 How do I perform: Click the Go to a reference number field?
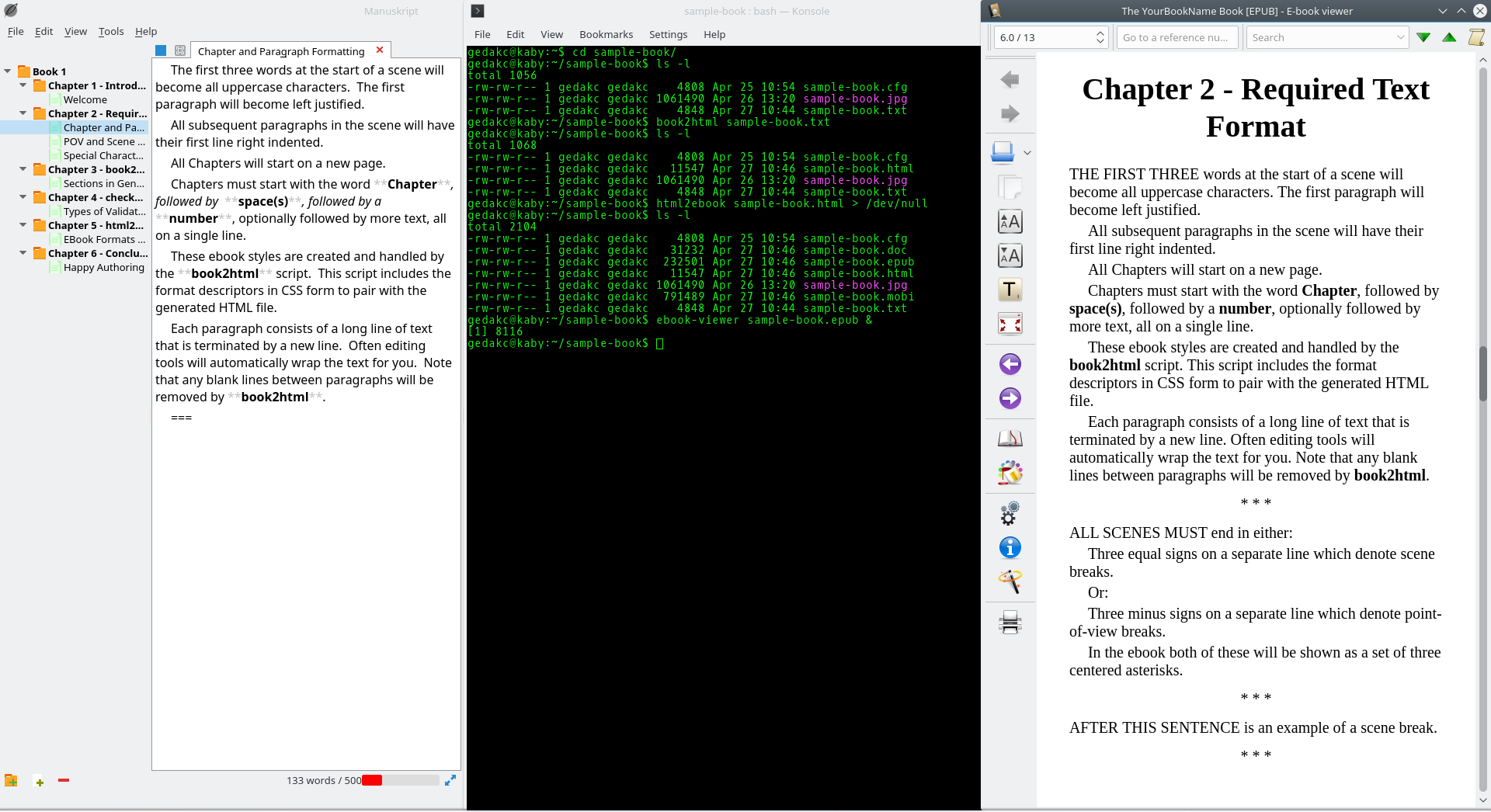1176,37
